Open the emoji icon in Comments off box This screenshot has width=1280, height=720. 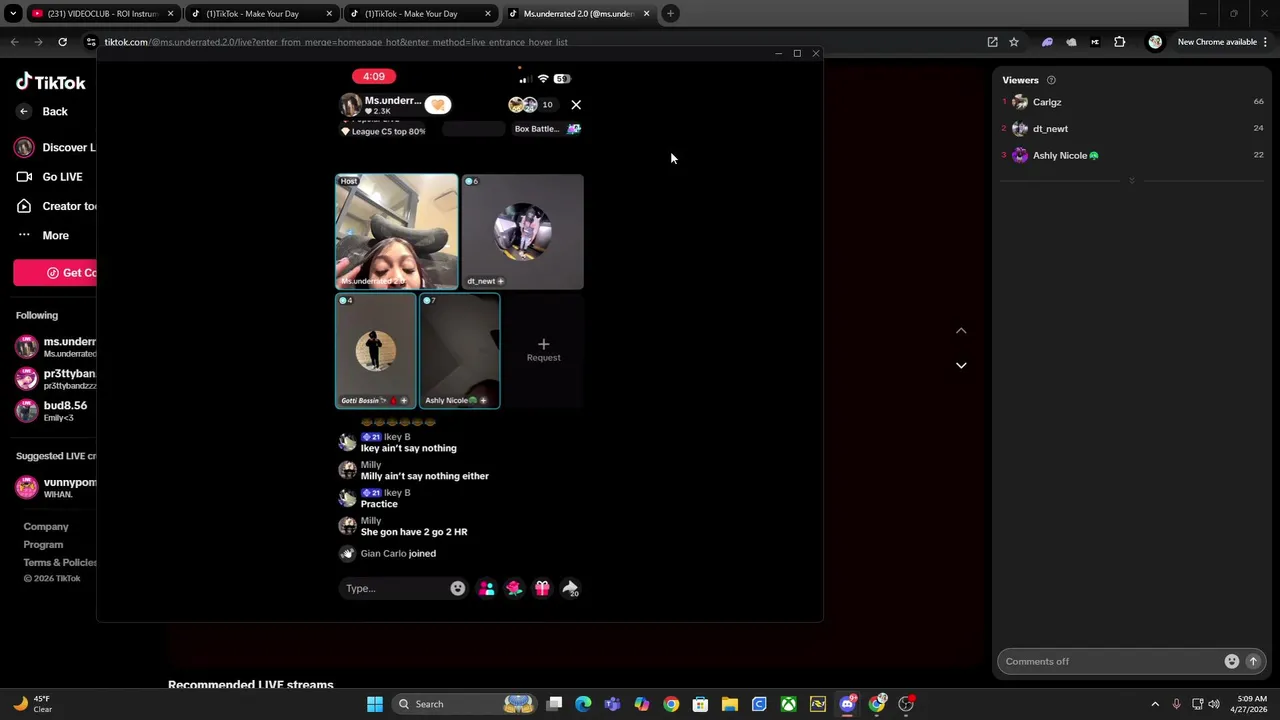point(1232,661)
